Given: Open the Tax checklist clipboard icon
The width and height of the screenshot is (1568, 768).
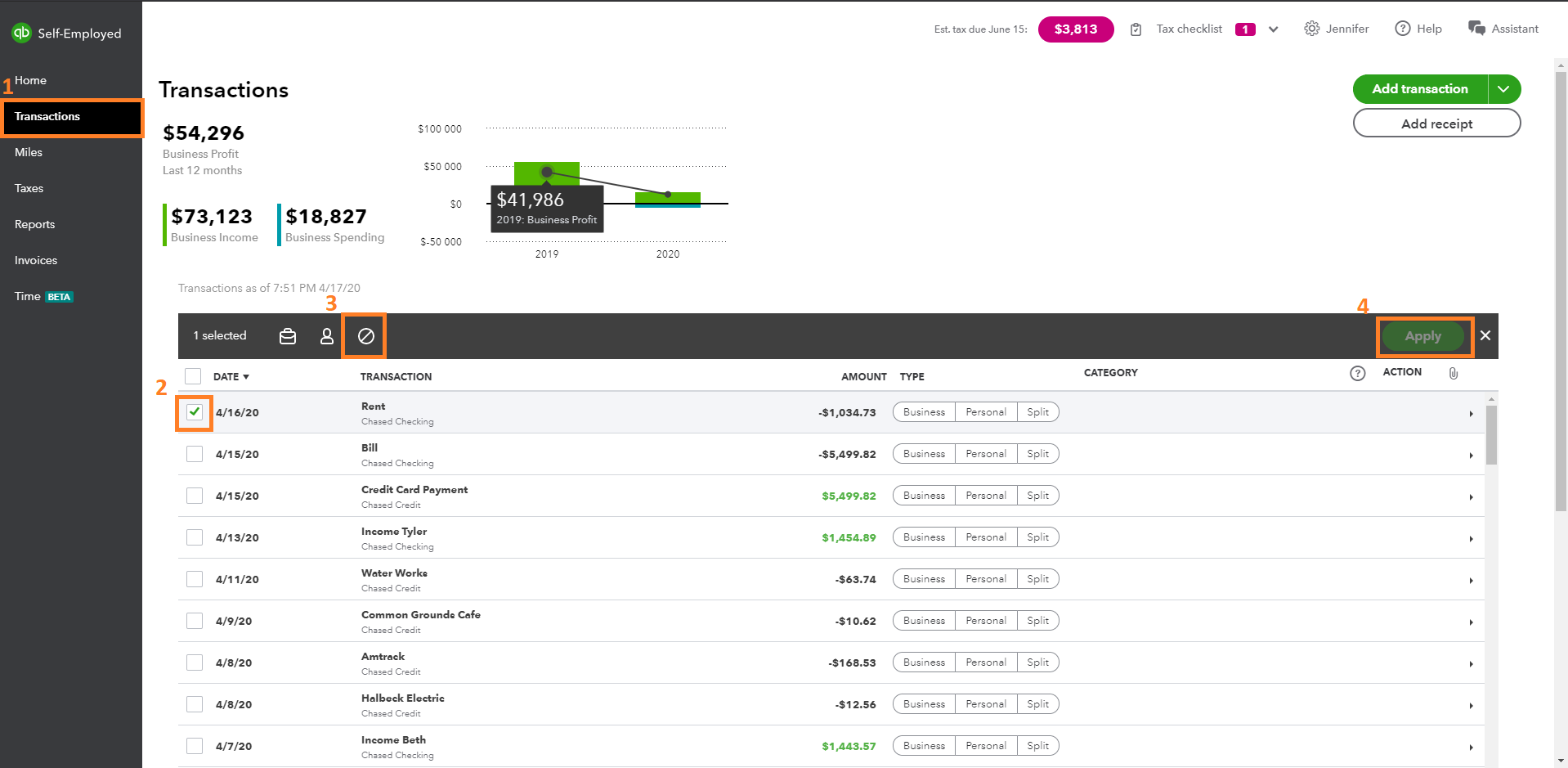Looking at the screenshot, I should click(1136, 29).
